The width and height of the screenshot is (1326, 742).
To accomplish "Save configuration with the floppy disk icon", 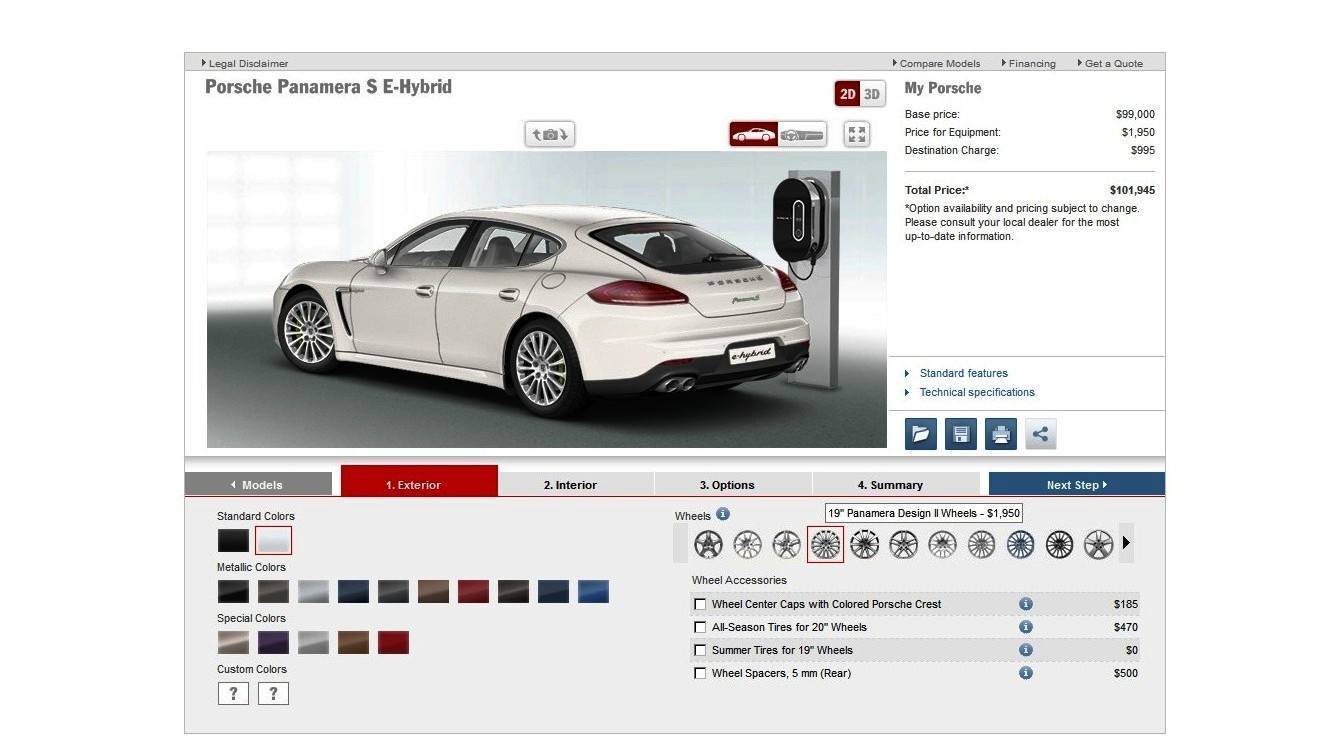I will [961, 434].
